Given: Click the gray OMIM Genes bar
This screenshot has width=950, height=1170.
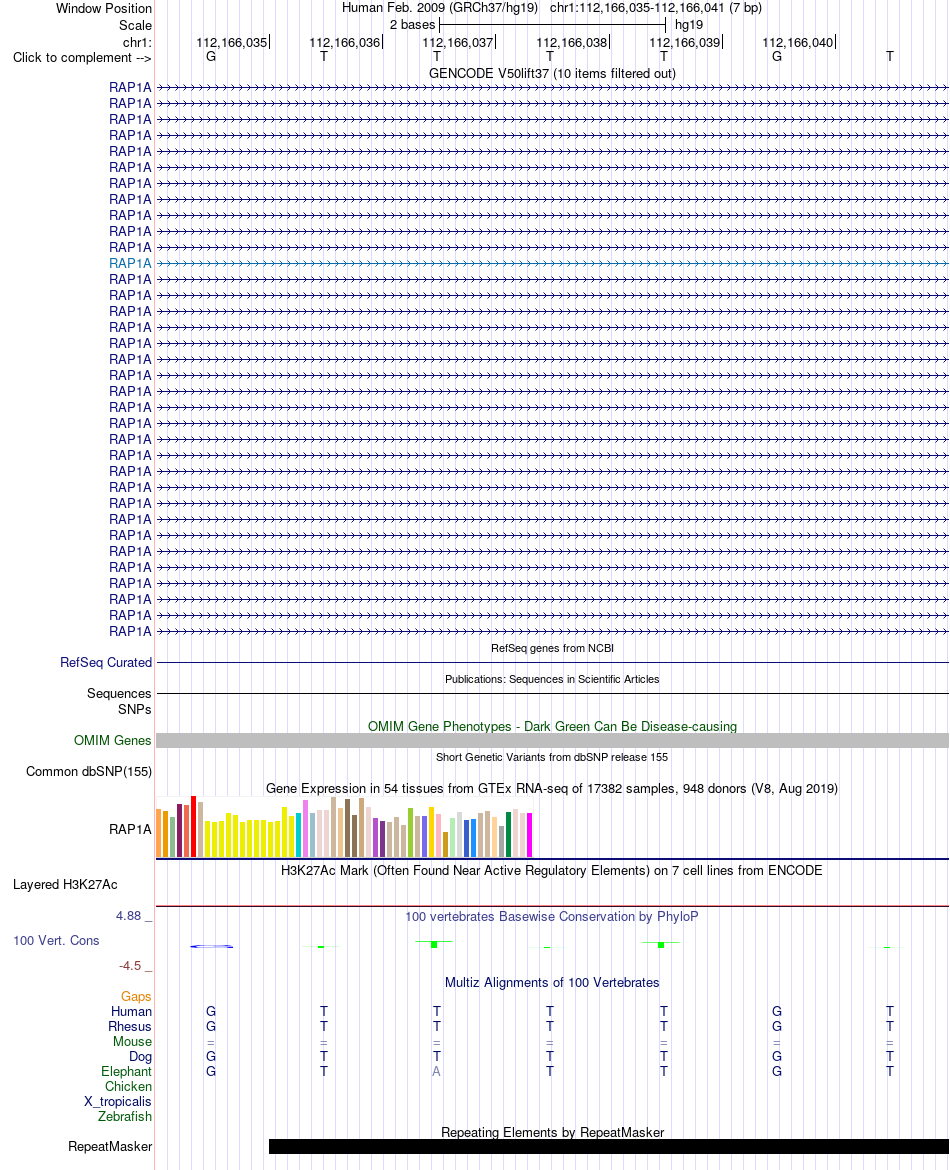Looking at the screenshot, I should pos(552,740).
